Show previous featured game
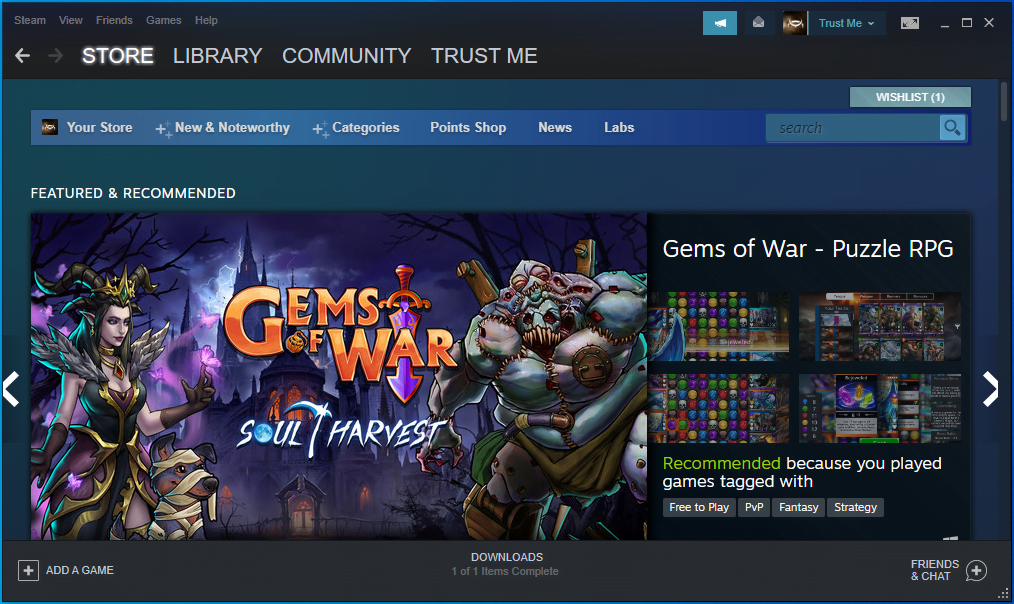 [11, 389]
